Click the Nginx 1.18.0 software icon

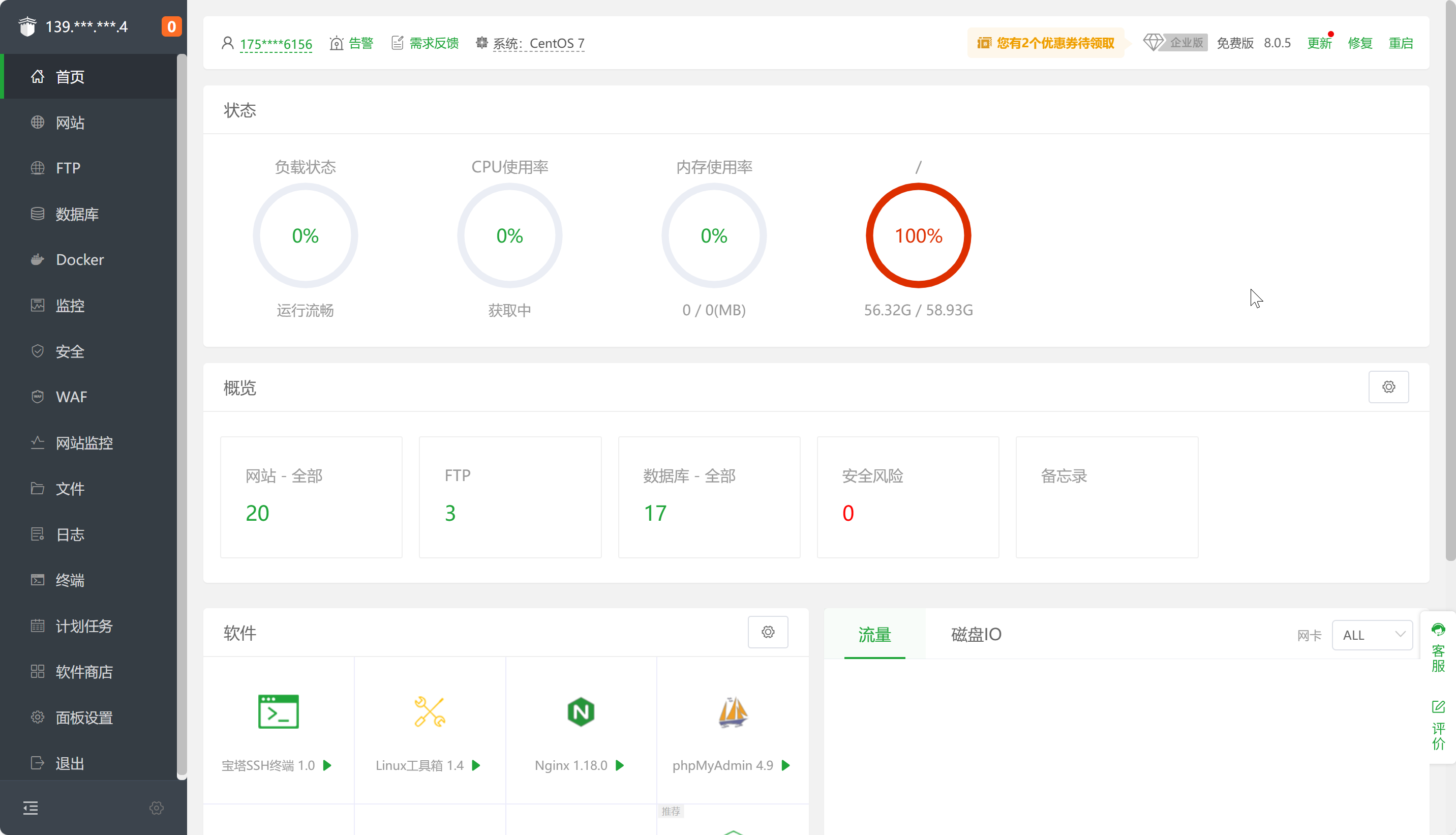[x=580, y=712]
